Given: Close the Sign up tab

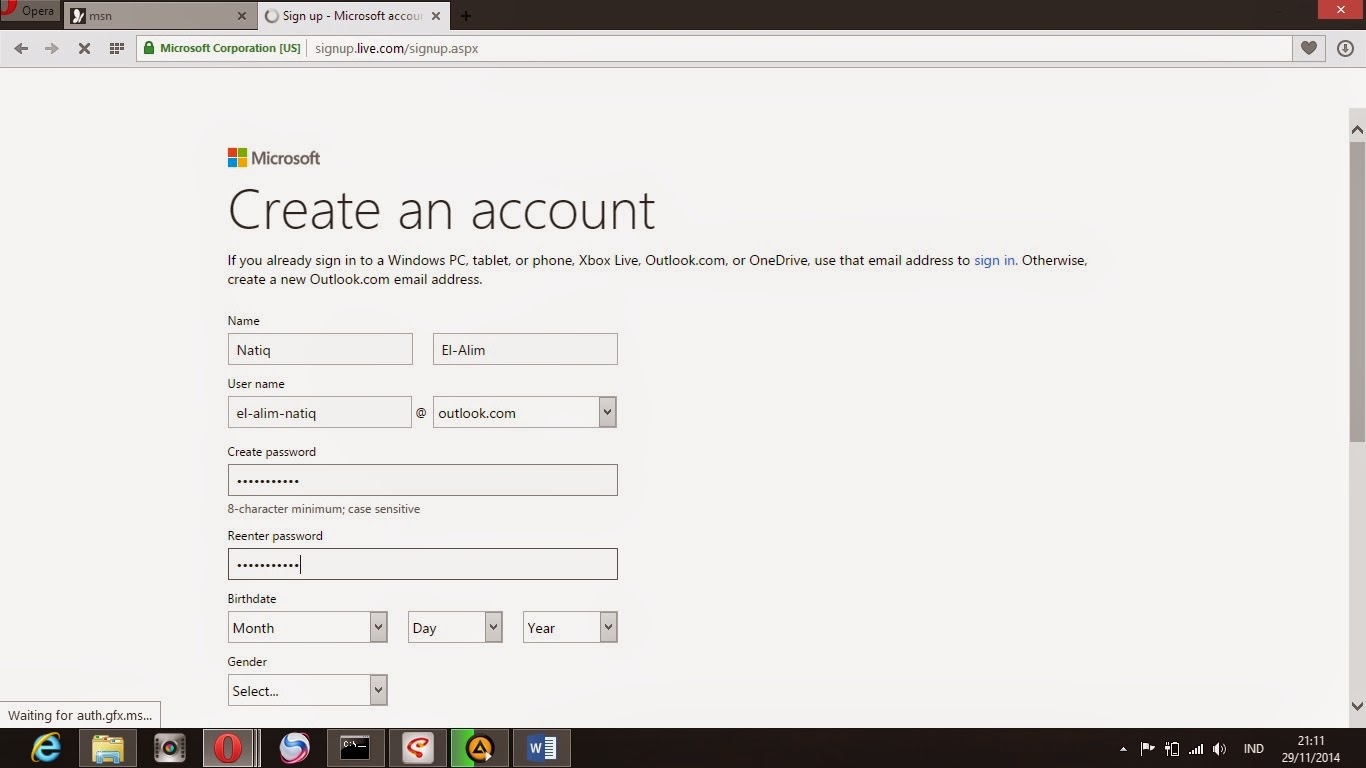Looking at the screenshot, I should [x=435, y=16].
